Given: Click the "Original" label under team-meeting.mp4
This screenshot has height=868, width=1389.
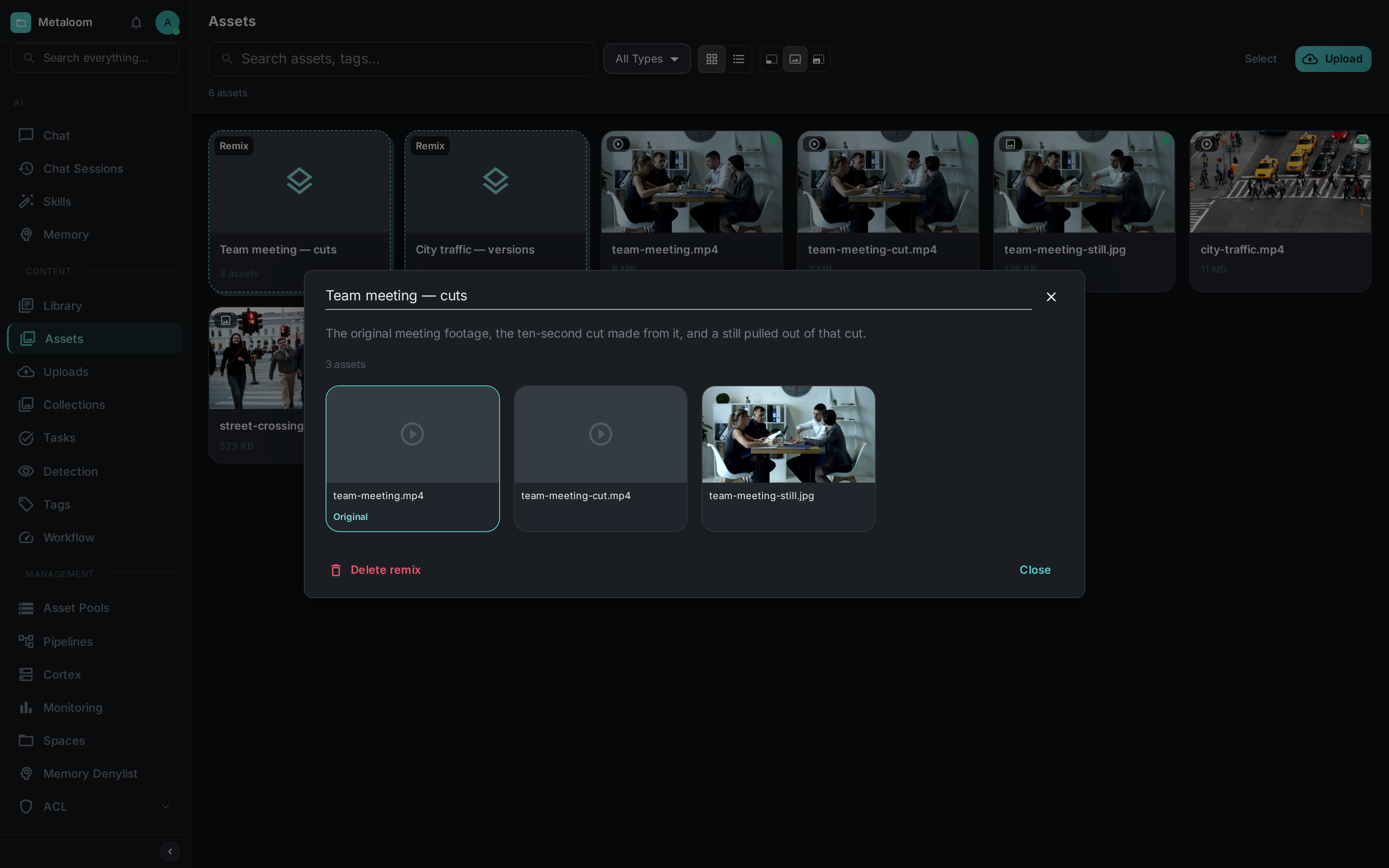Looking at the screenshot, I should tap(351, 516).
